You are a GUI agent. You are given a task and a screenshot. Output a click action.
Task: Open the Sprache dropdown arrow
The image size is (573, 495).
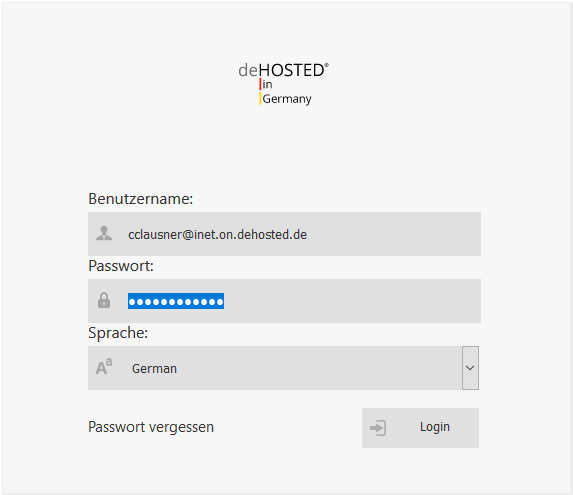470,368
